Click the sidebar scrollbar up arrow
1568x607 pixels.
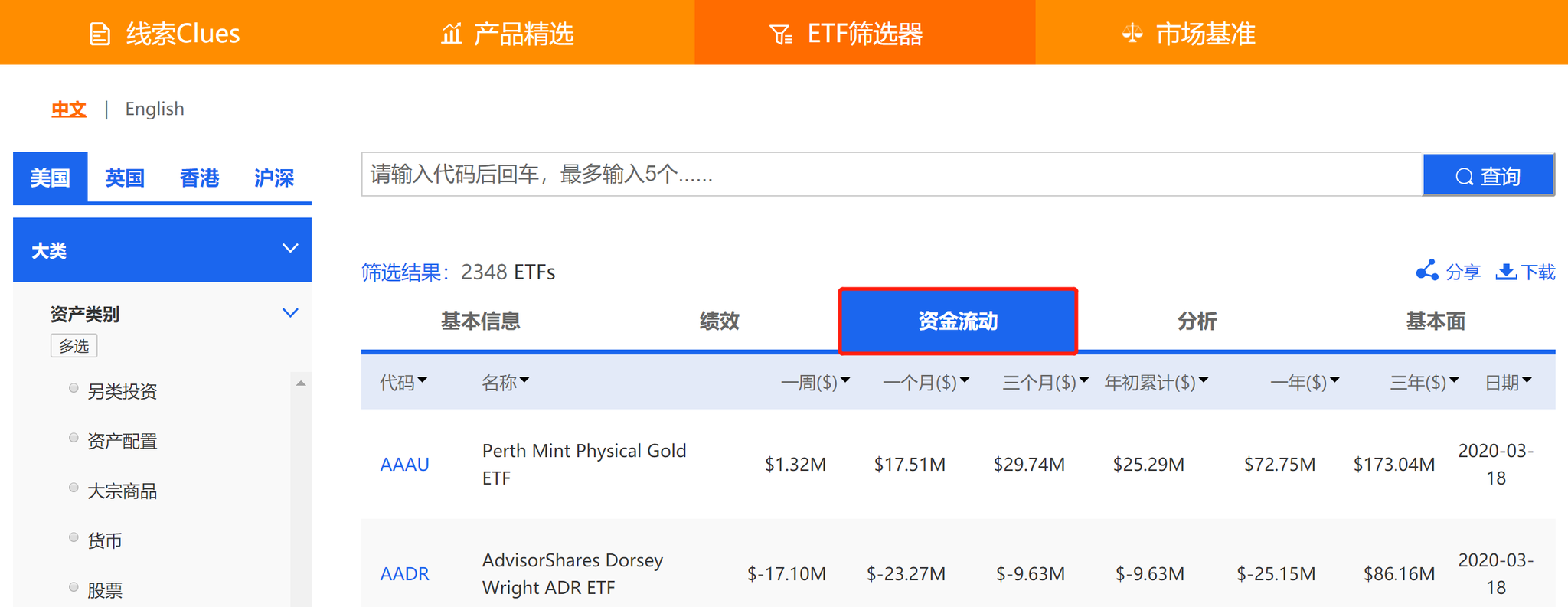[x=301, y=383]
